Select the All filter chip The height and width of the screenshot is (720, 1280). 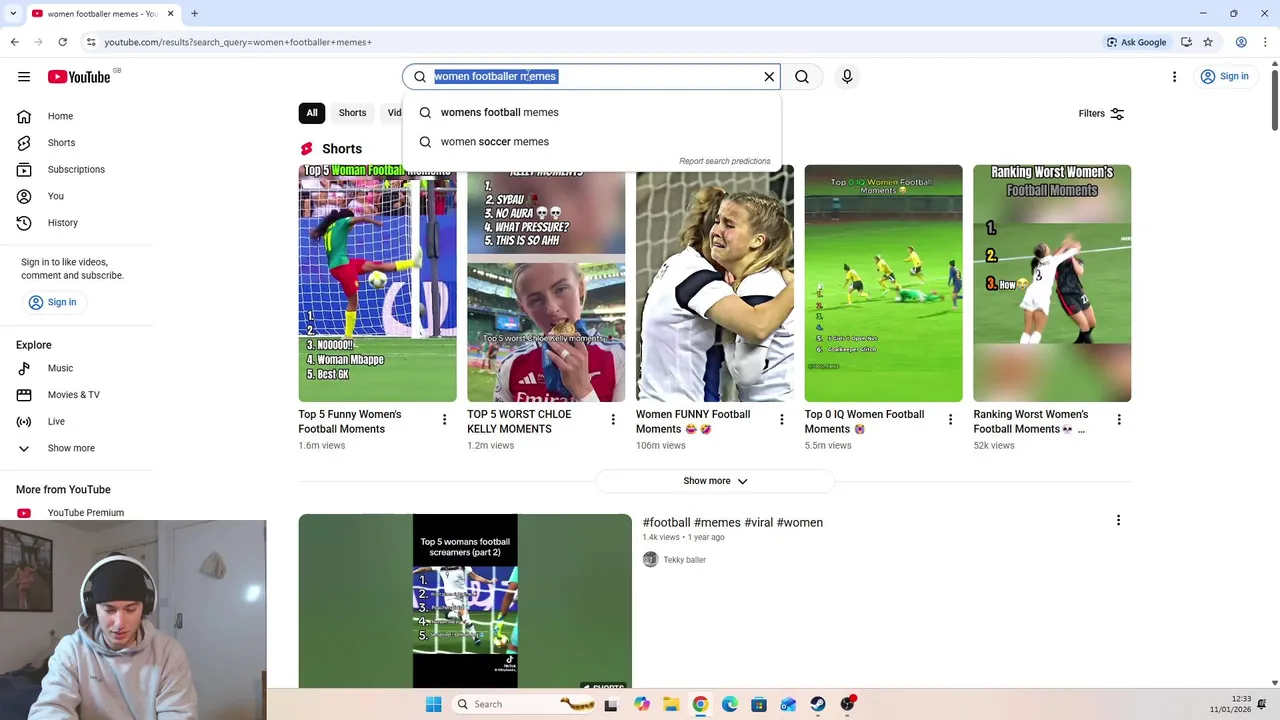click(x=312, y=113)
